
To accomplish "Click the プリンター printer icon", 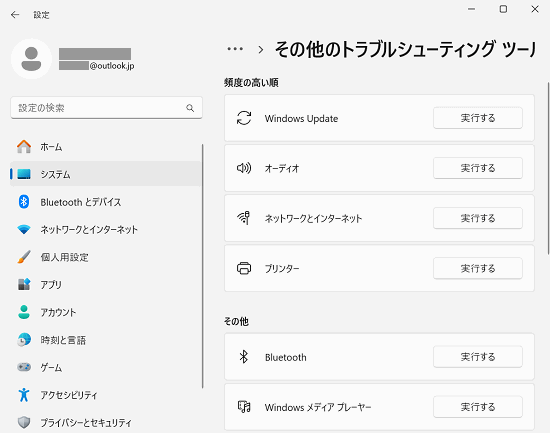I will [244, 268].
